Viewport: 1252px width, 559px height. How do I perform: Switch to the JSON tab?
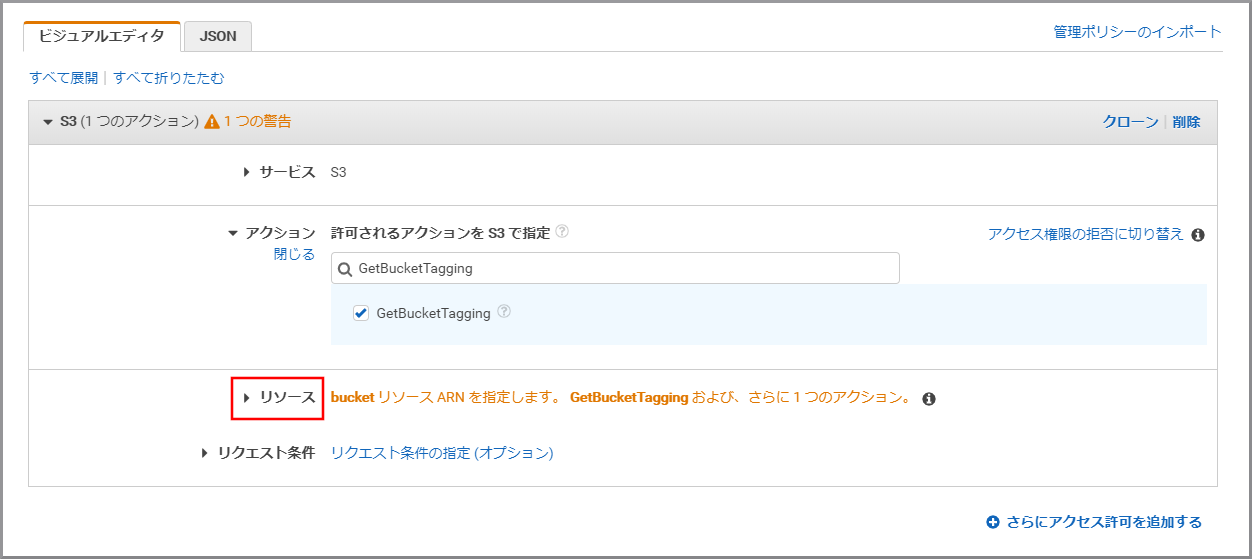[218, 36]
